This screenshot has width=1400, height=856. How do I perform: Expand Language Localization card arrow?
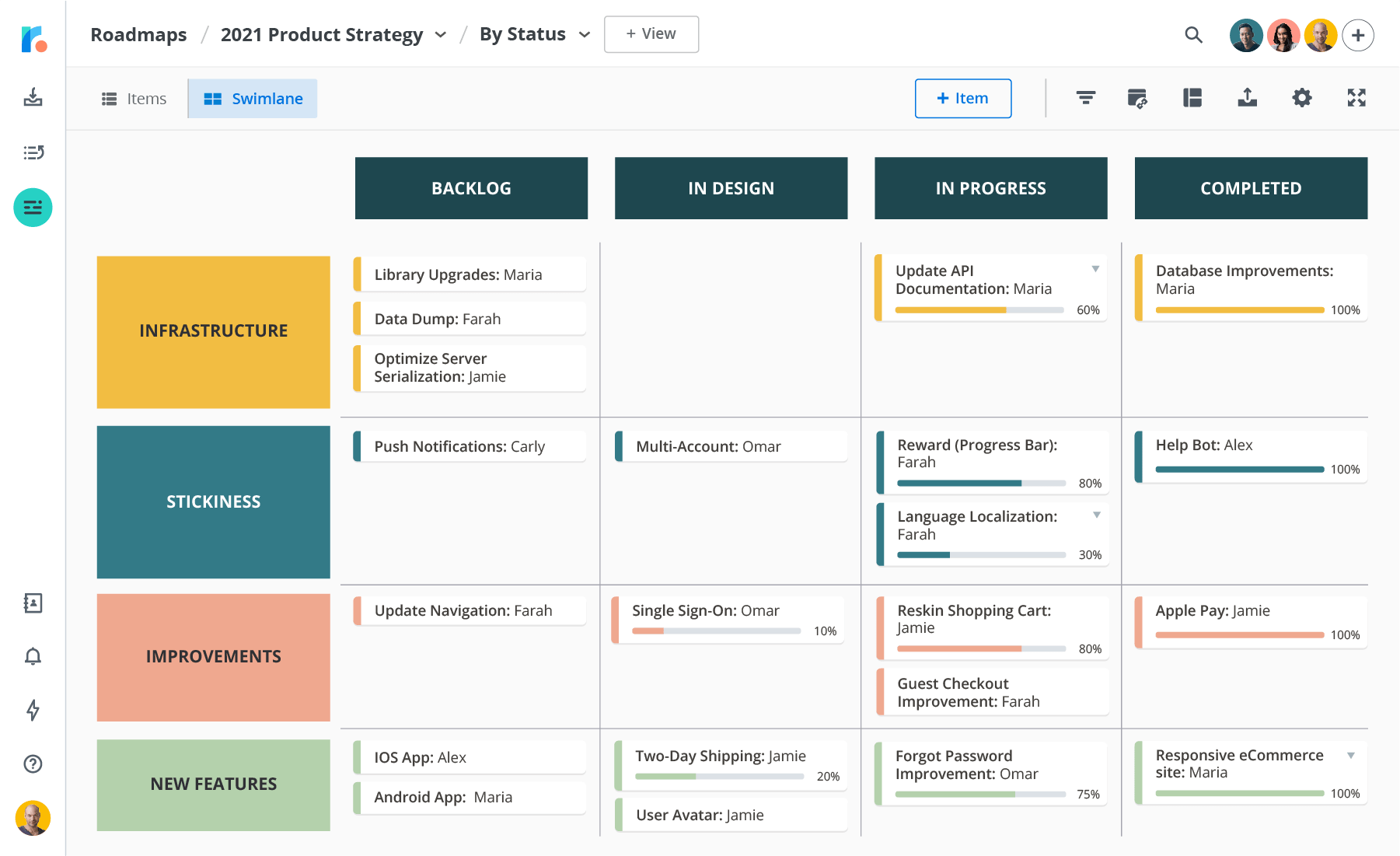(1097, 515)
